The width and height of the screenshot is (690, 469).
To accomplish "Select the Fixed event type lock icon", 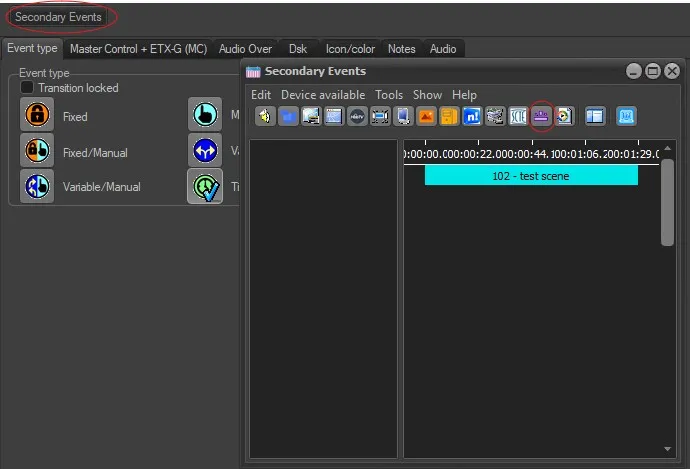I will click(37, 116).
